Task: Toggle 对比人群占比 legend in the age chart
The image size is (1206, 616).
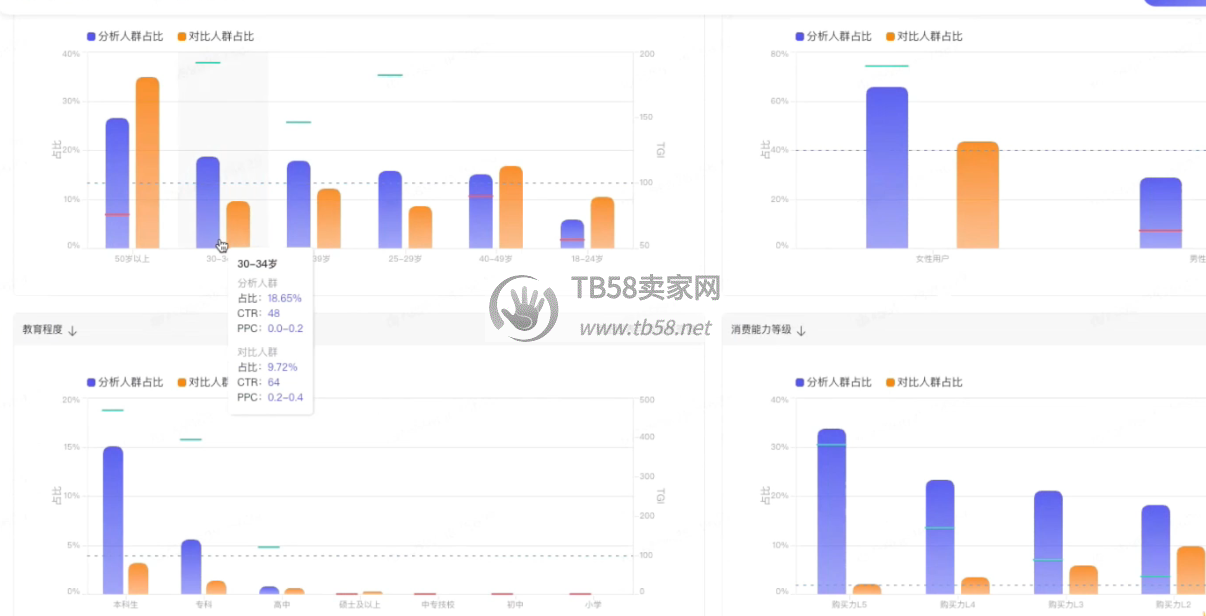Action: point(215,36)
